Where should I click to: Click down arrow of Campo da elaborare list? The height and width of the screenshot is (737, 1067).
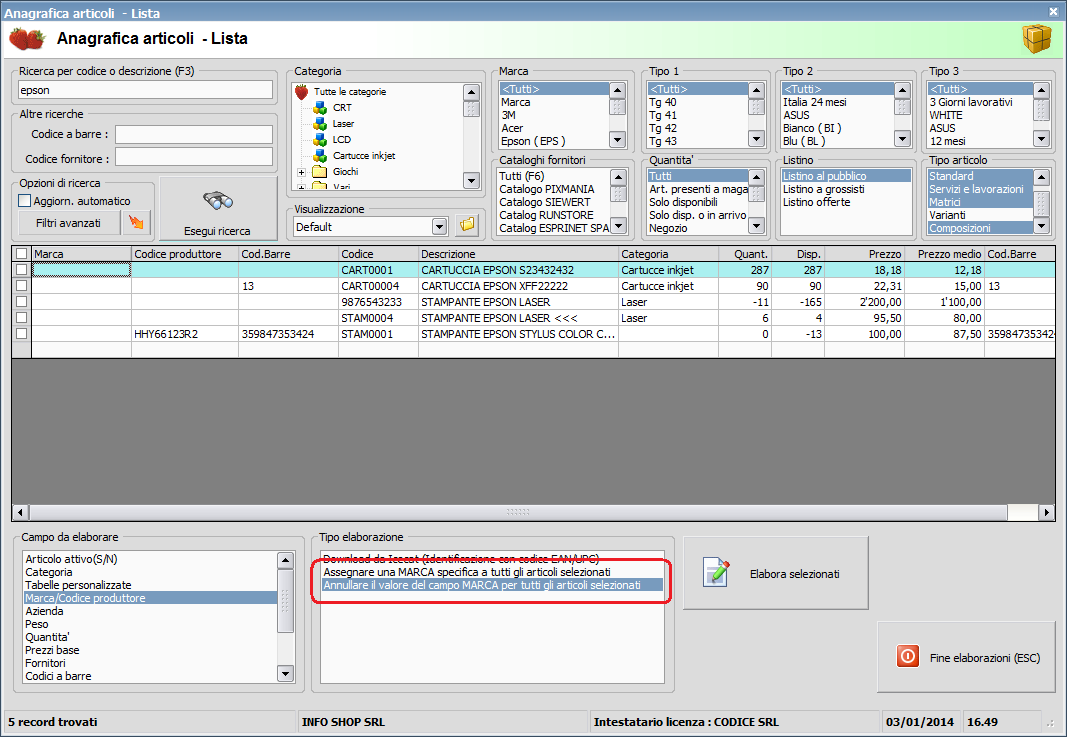point(286,674)
